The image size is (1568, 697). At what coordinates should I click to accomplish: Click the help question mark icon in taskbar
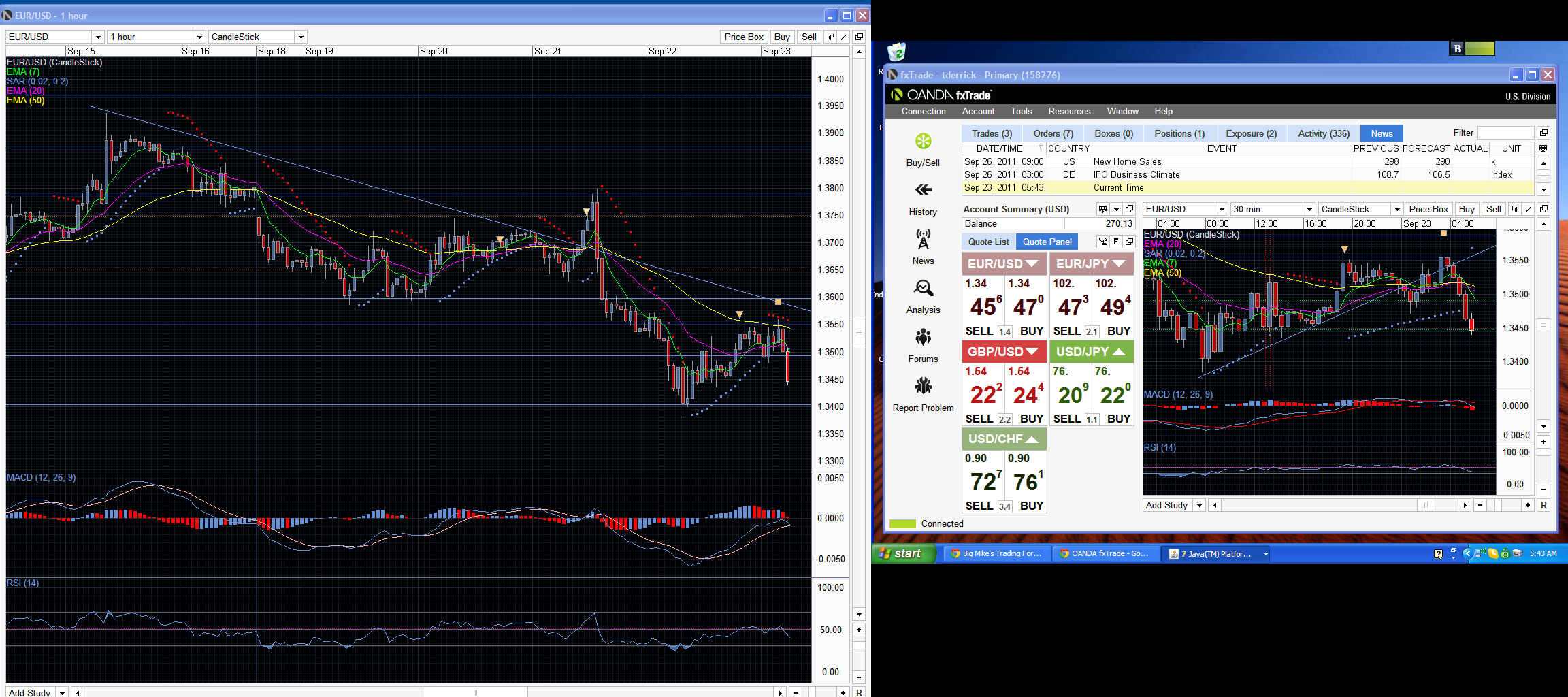pos(1438,554)
